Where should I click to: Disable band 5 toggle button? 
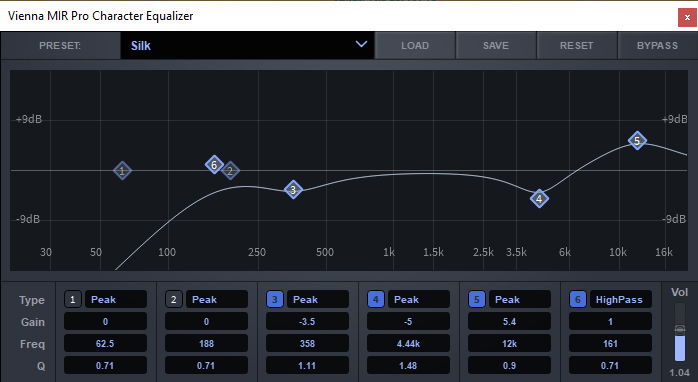point(477,299)
